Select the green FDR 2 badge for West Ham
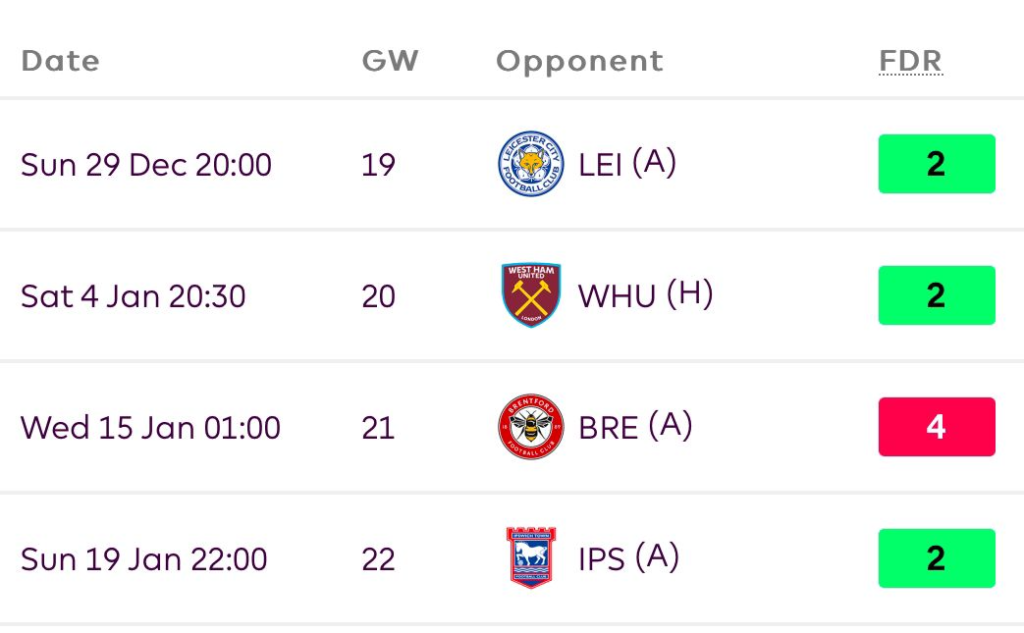 [x=936, y=296]
